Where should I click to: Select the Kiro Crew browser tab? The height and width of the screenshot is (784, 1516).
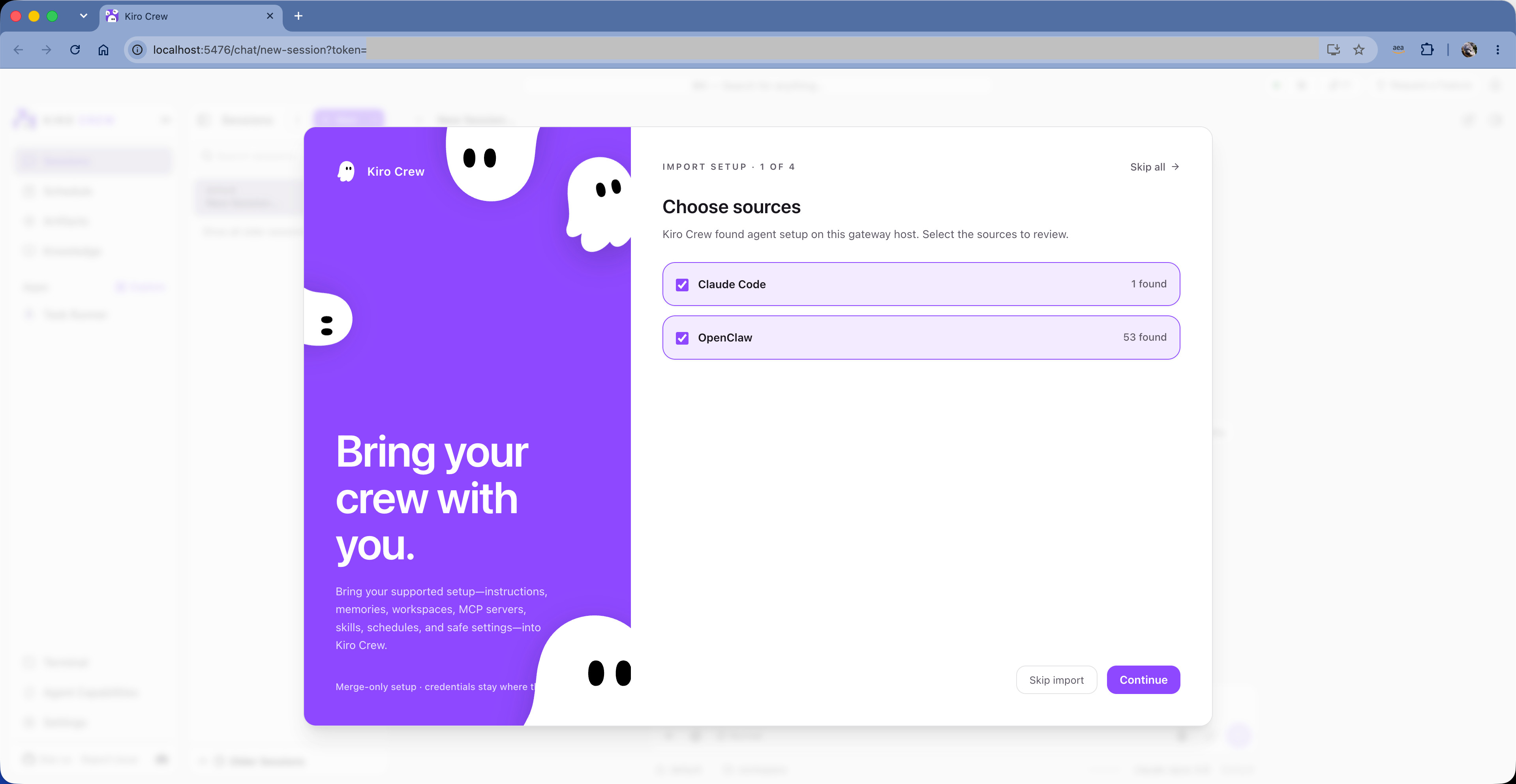coord(191,17)
